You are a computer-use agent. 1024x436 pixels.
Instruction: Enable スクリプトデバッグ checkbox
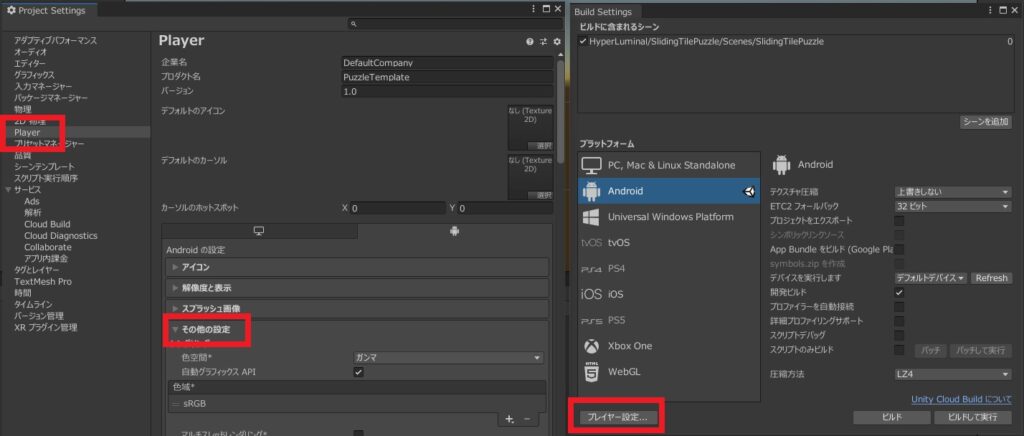point(899,335)
